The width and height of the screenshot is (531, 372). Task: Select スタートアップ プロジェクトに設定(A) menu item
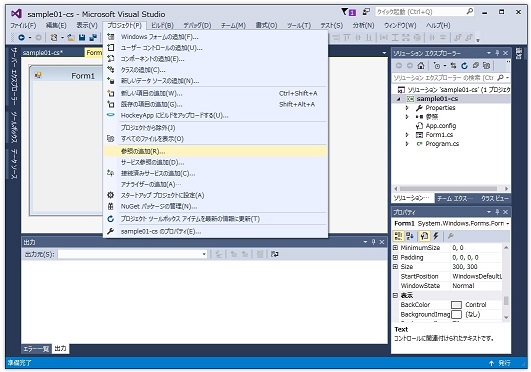point(215,195)
